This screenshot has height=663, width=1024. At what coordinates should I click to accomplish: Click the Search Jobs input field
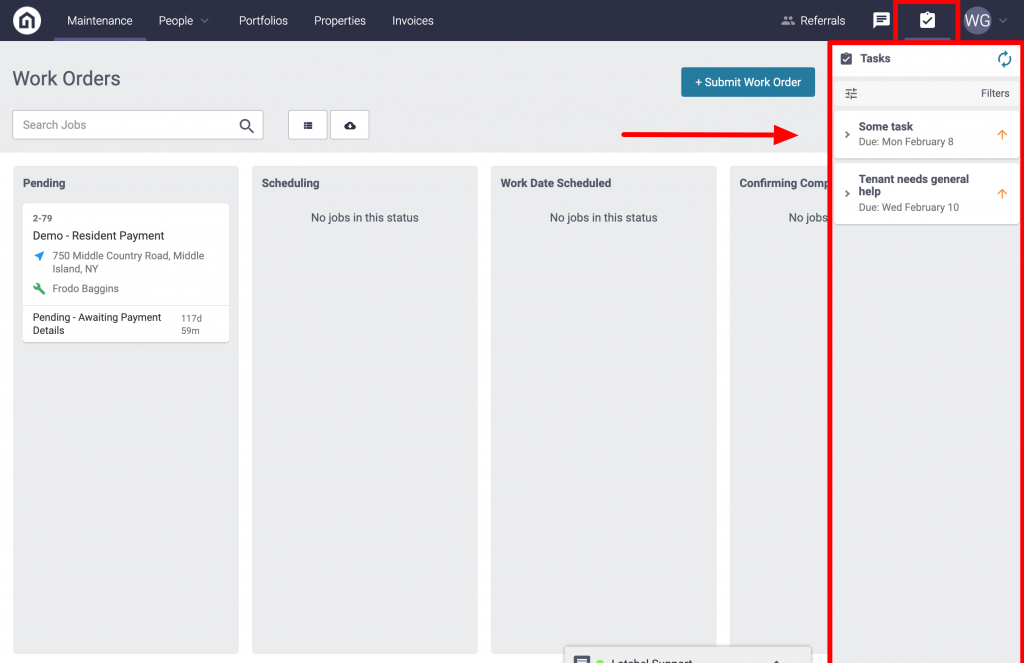click(x=125, y=125)
